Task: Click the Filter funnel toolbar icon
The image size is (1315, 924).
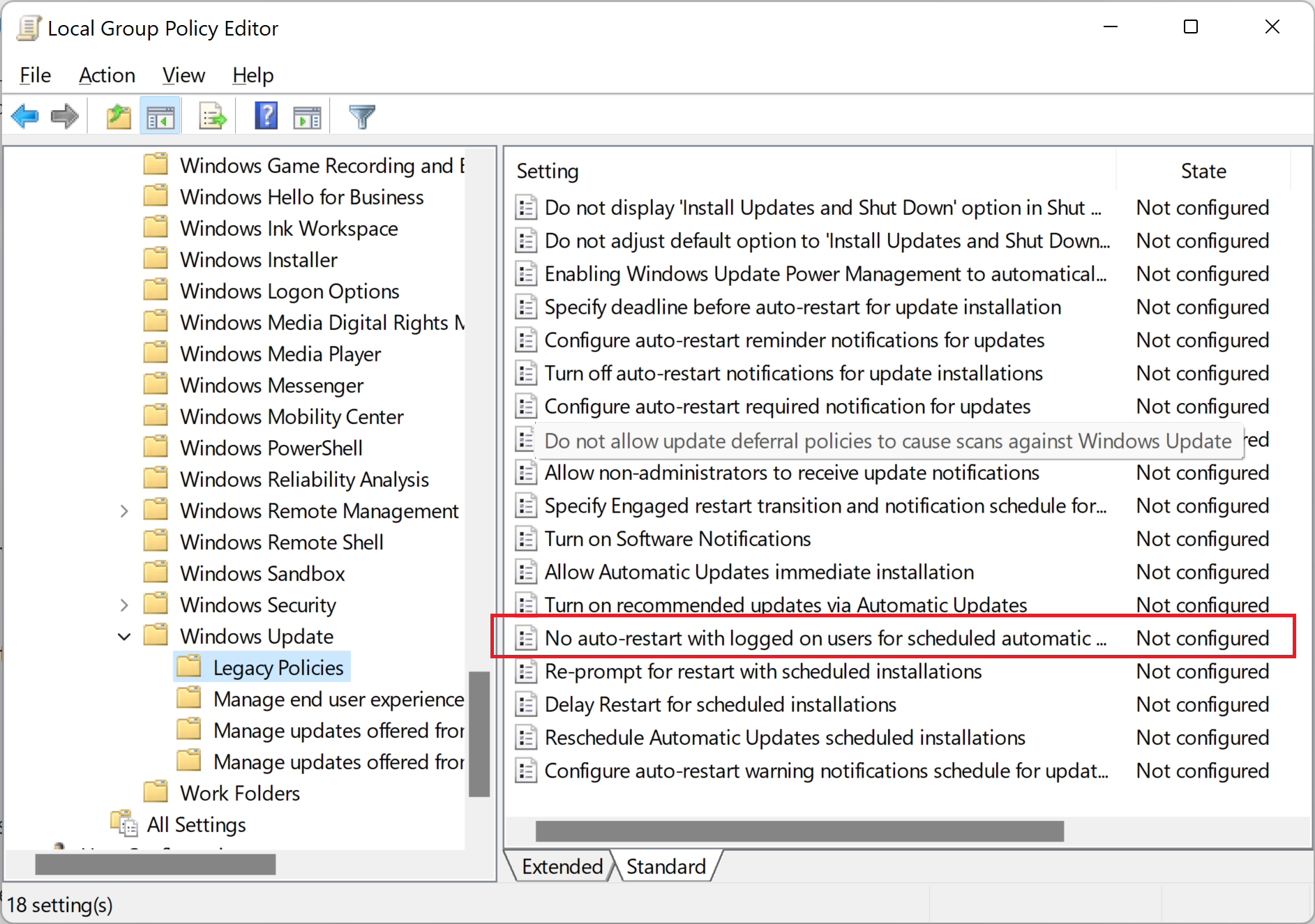Action: tap(362, 116)
